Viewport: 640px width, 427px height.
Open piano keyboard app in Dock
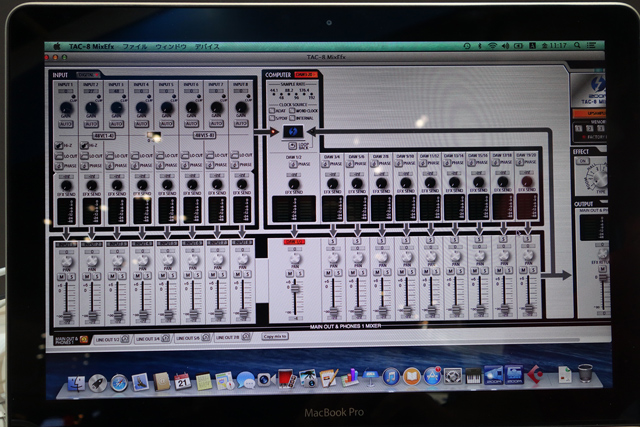pos(473,376)
